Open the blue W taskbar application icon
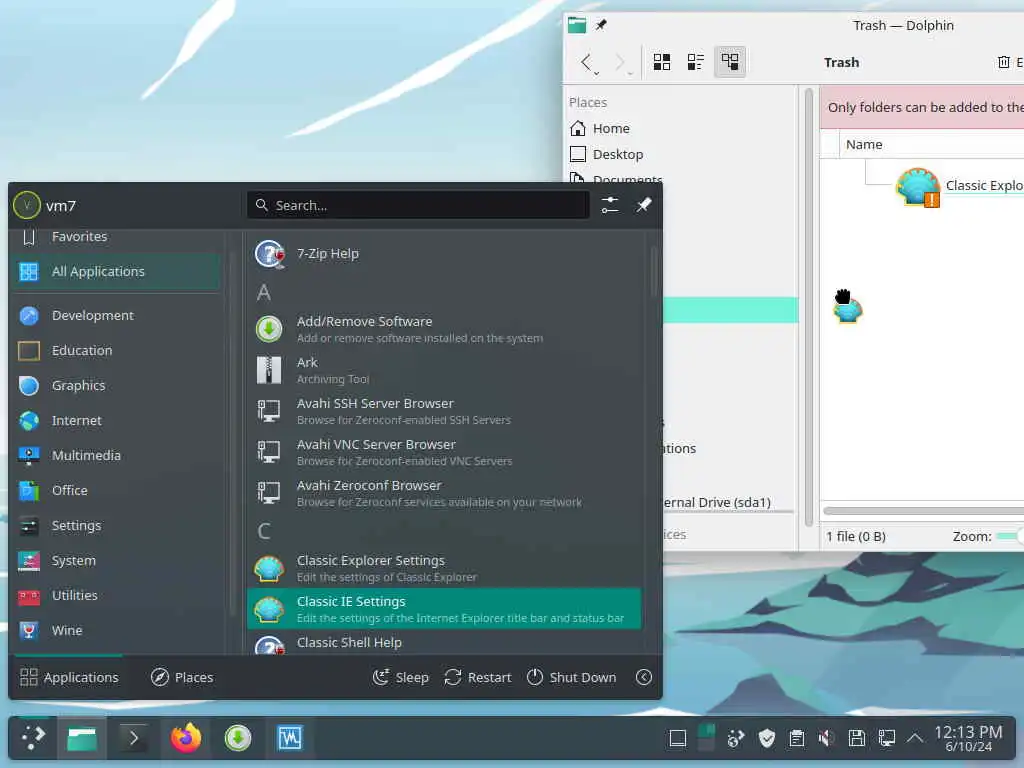The height and width of the screenshot is (768, 1024). [x=289, y=739]
